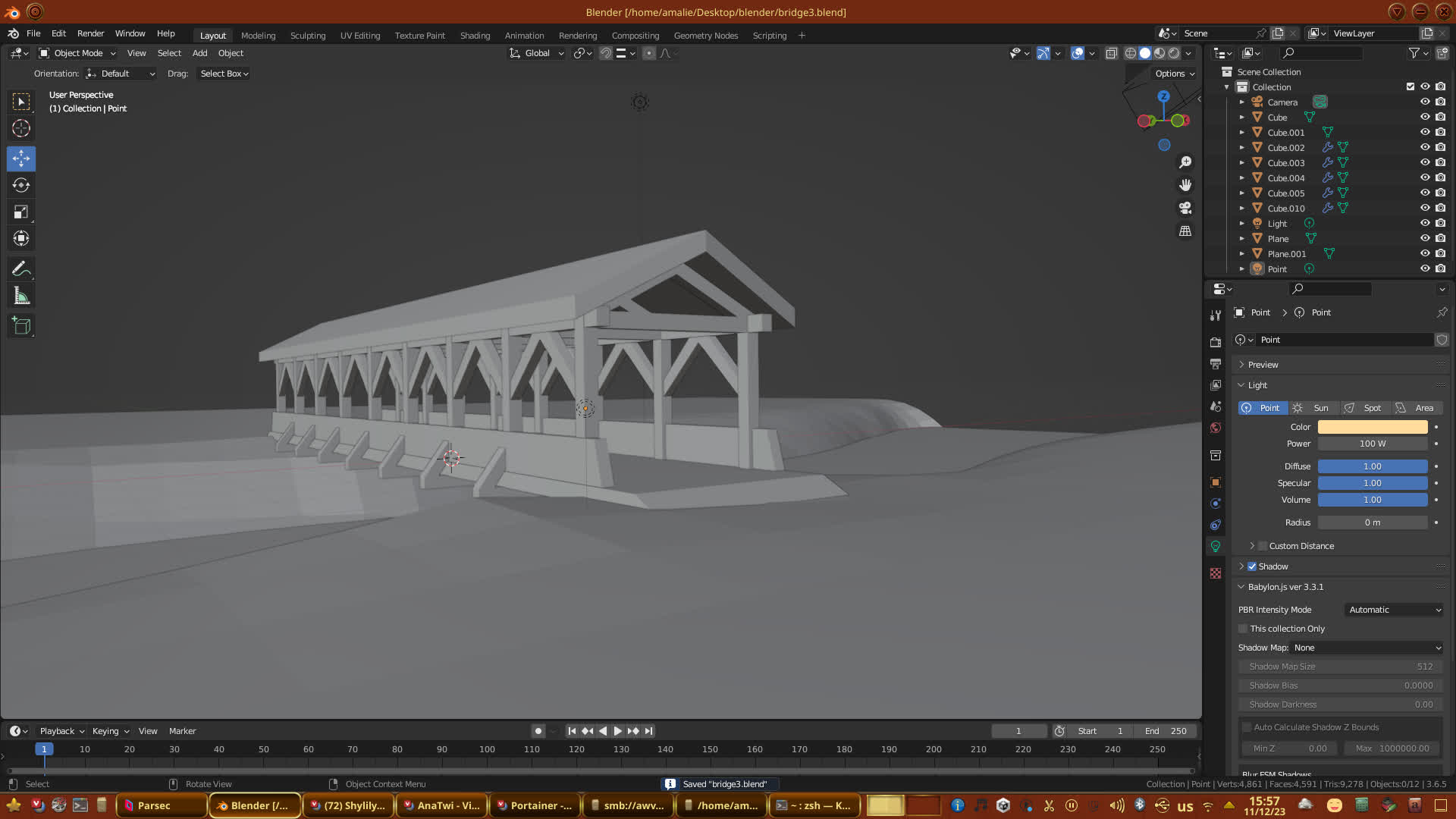Uncheck the Shadow checkbox

[1252, 566]
